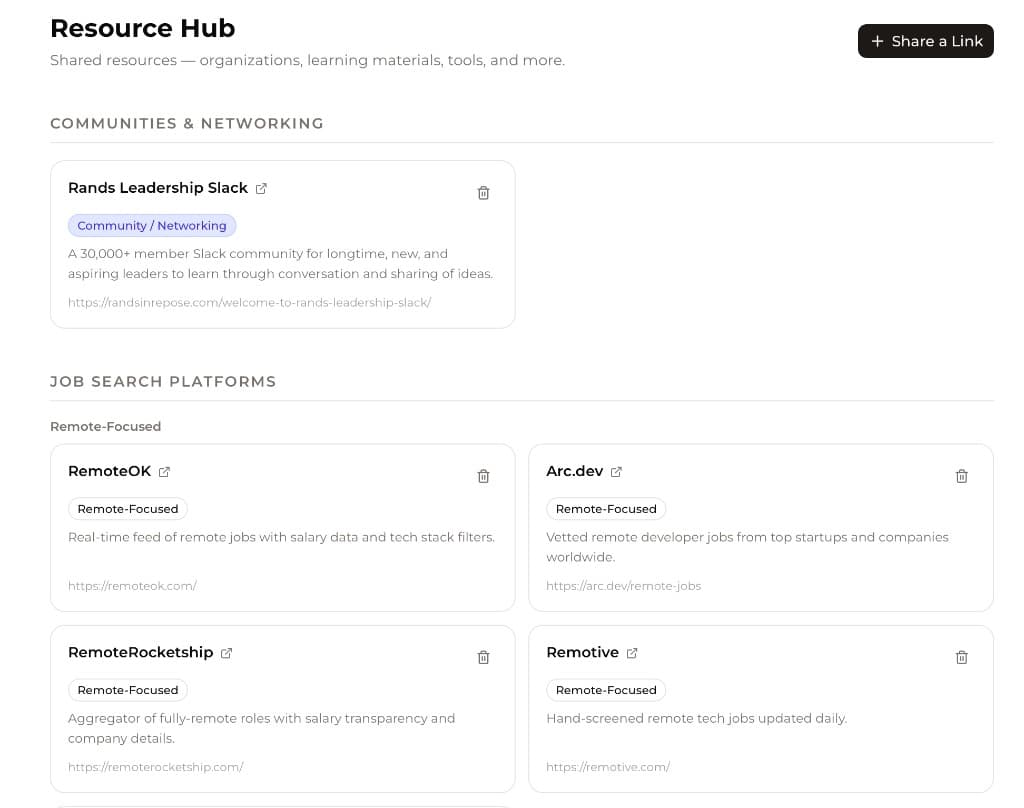1024x808 pixels.
Task: Click the Resource Hub page title
Action: pyautogui.click(x=142, y=28)
